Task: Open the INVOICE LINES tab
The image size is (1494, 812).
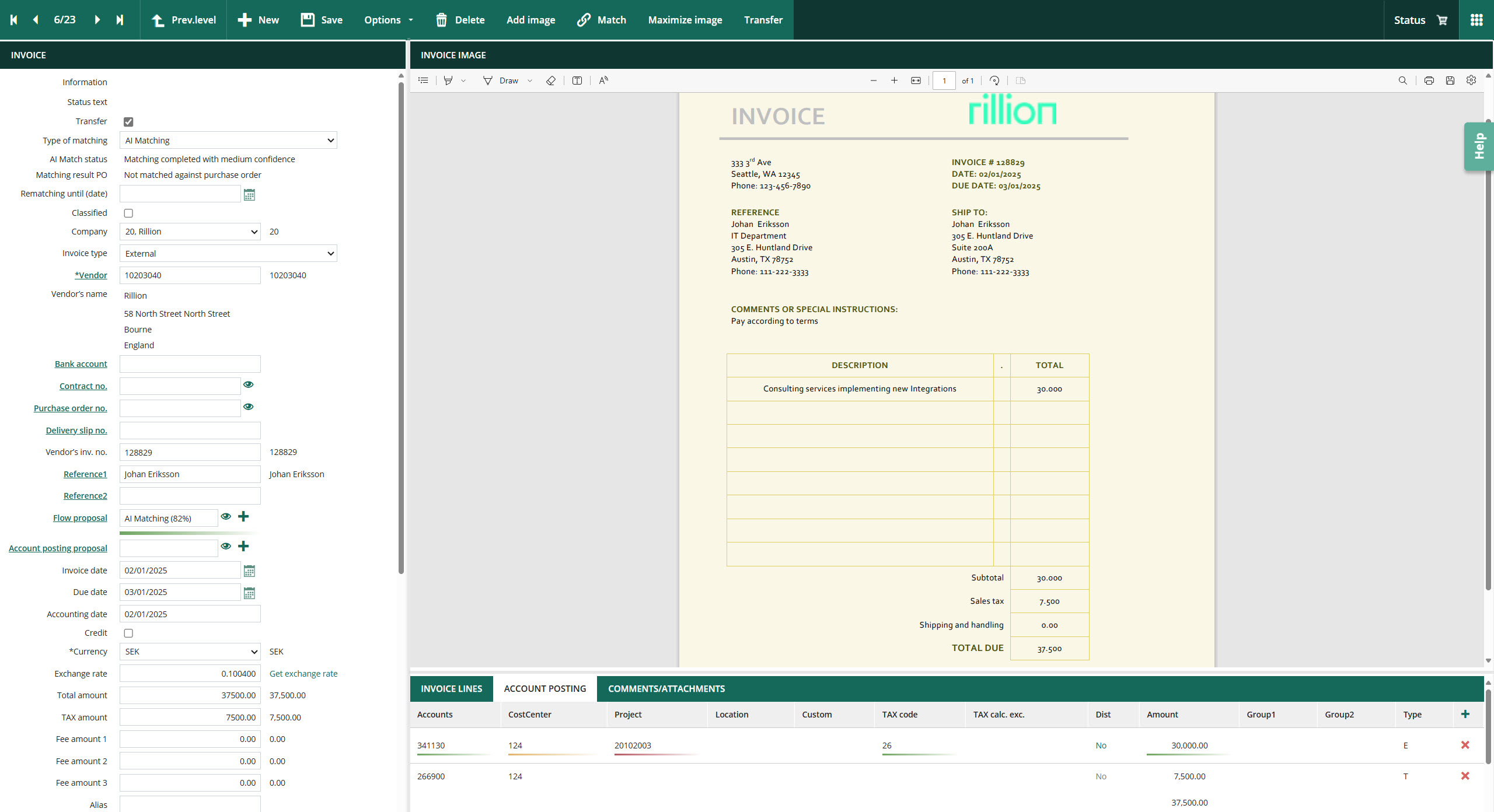Action: tap(451, 688)
